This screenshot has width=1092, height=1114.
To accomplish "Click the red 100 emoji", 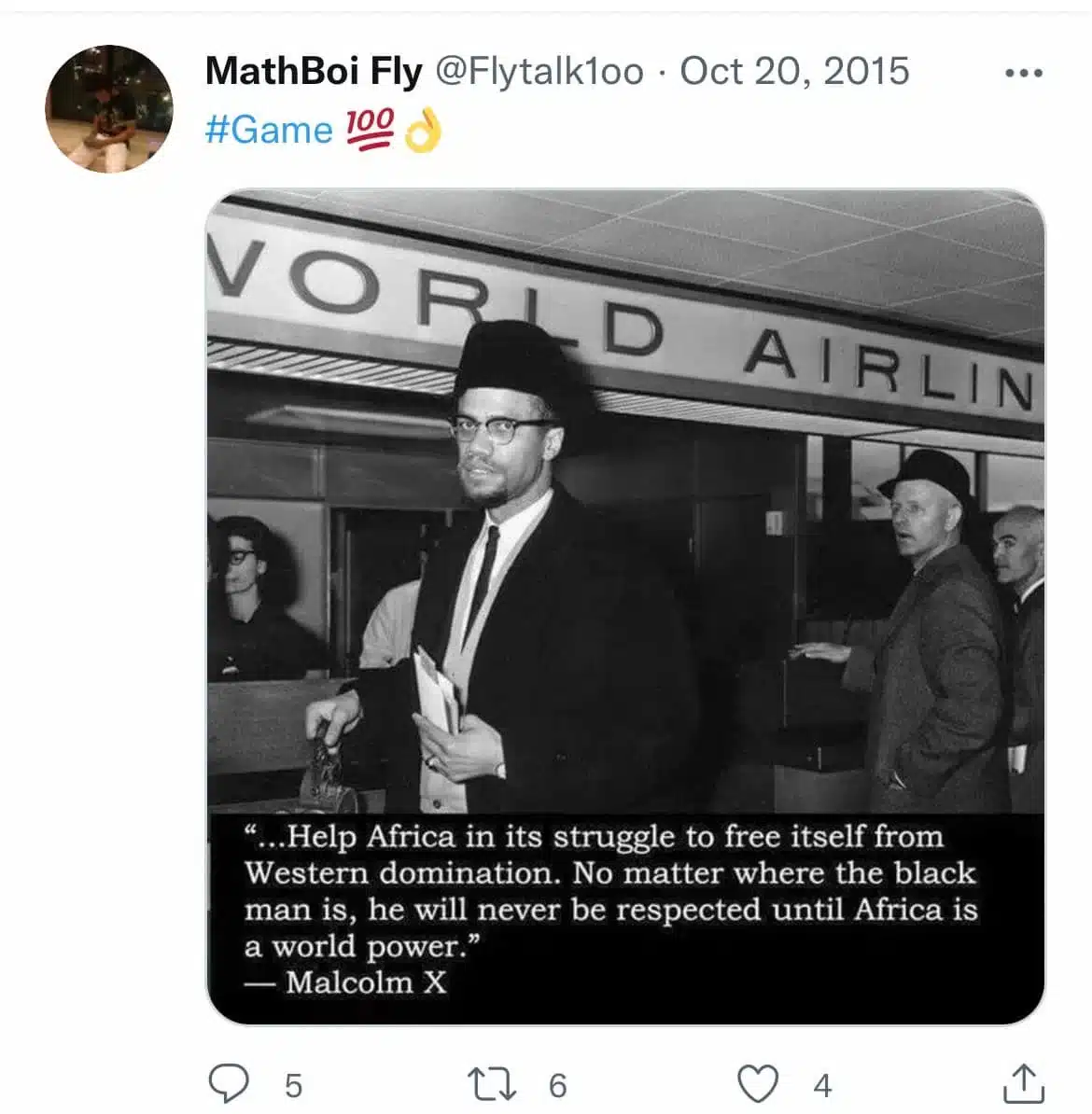I will pyautogui.click(x=370, y=130).
